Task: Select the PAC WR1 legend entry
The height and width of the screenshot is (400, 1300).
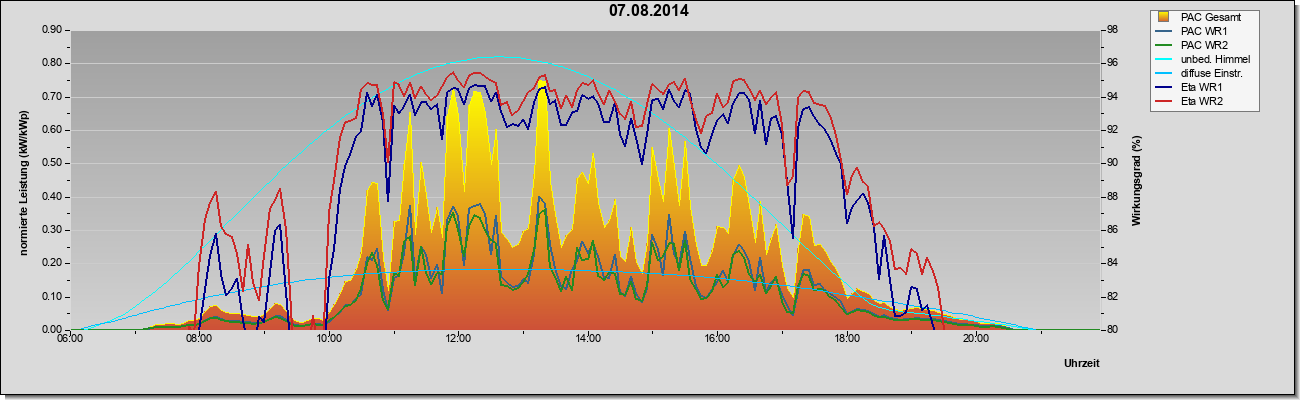Action: coord(1203,31)
